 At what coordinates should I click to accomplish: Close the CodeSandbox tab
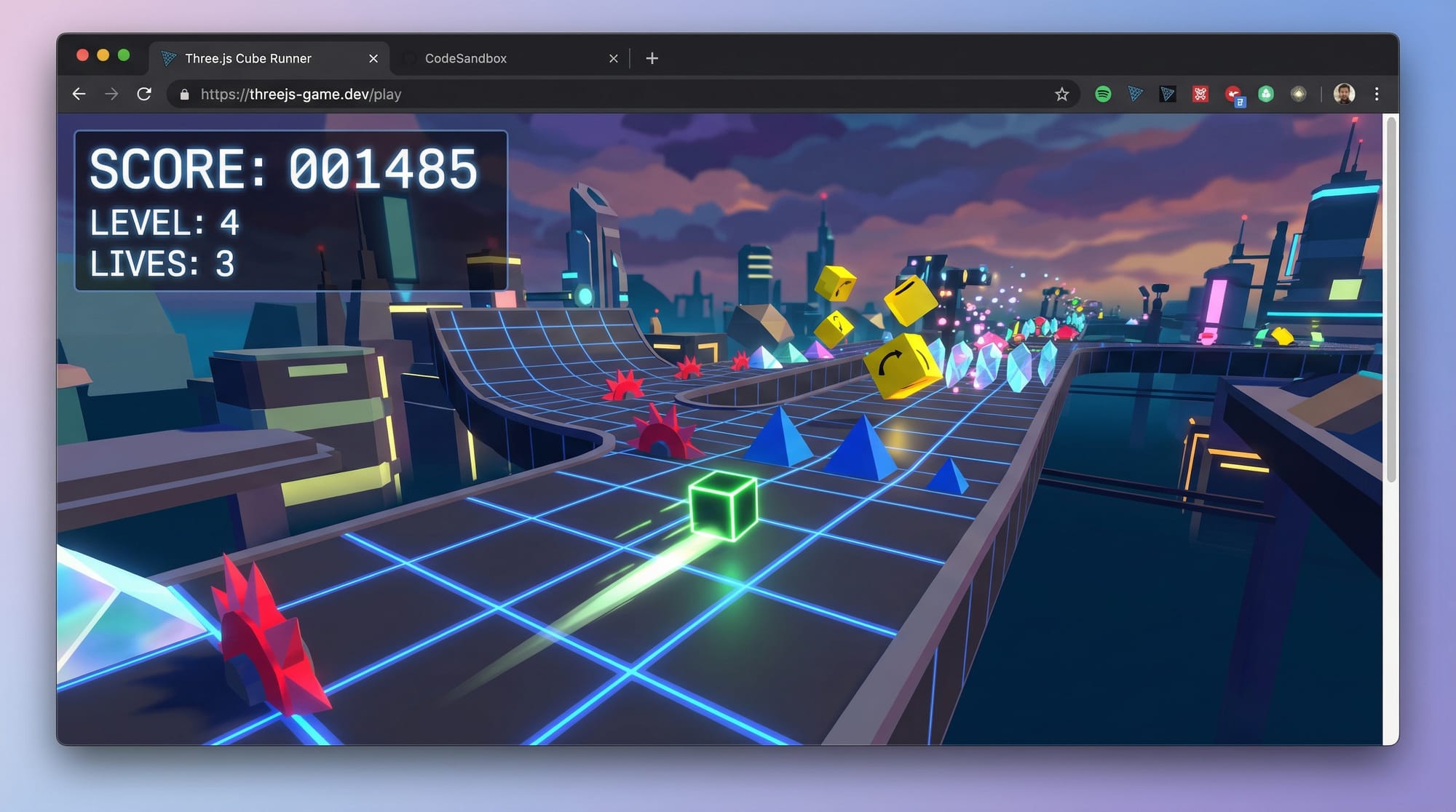coord(613,58)
